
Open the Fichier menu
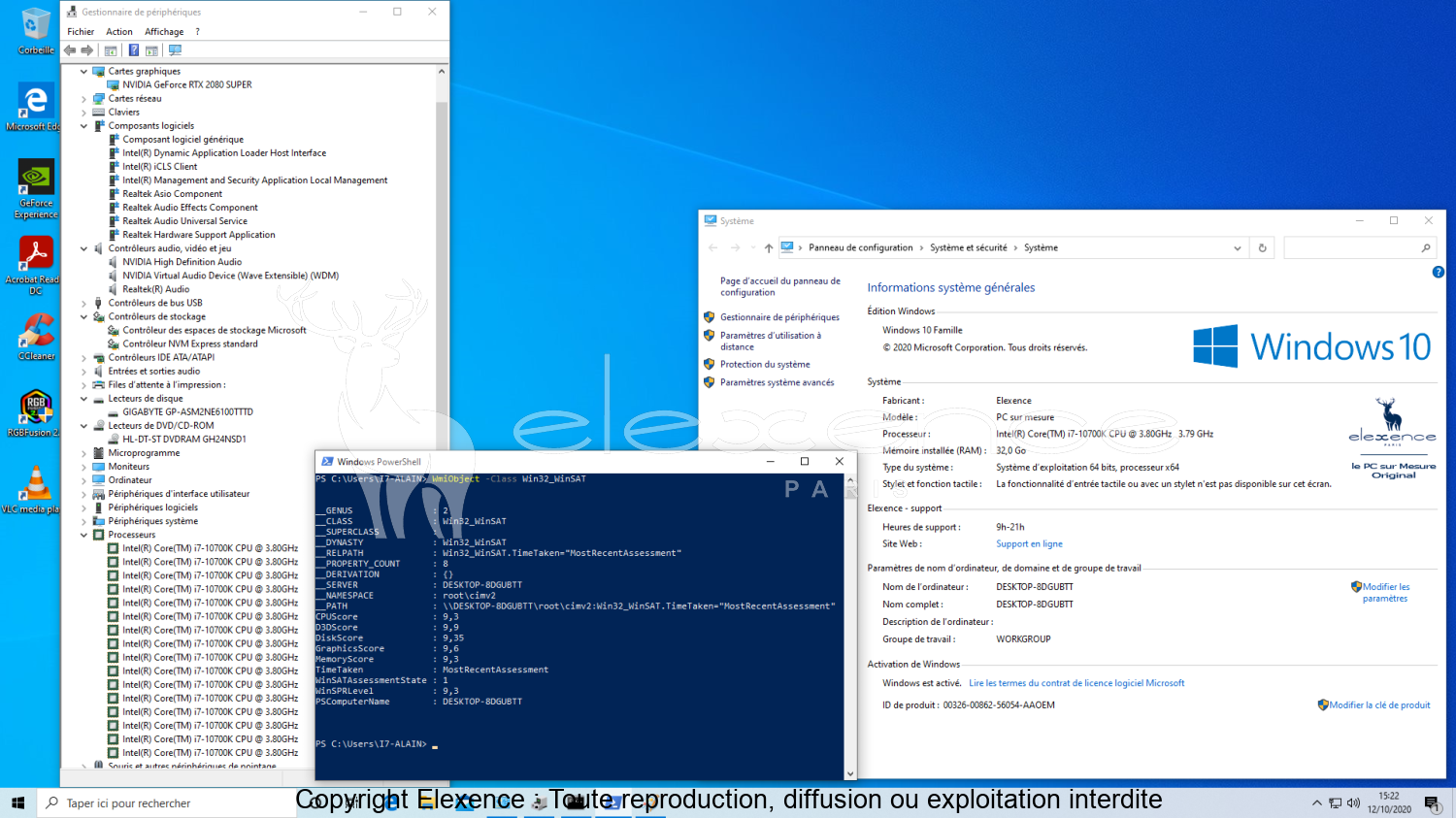[81, 32]
